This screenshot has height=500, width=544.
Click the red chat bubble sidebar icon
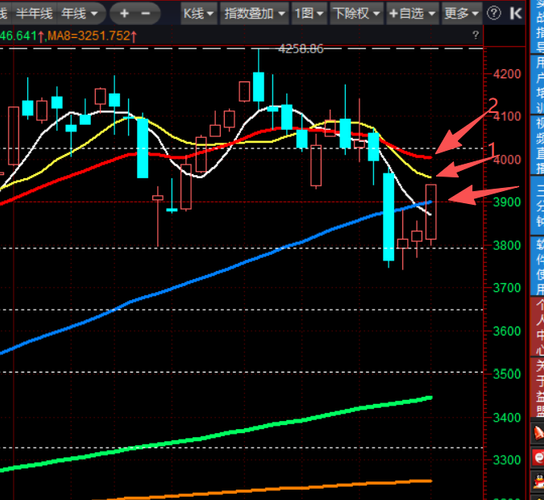[539, 458]
